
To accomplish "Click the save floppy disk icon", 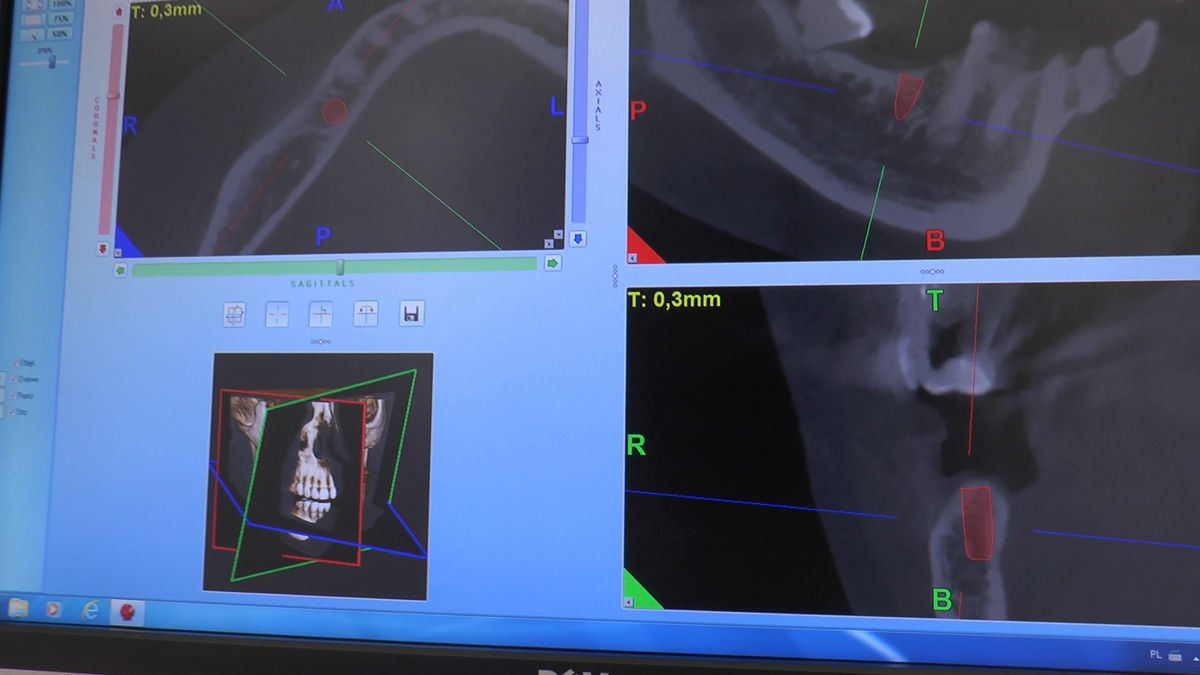I will (x=411, y=314).
